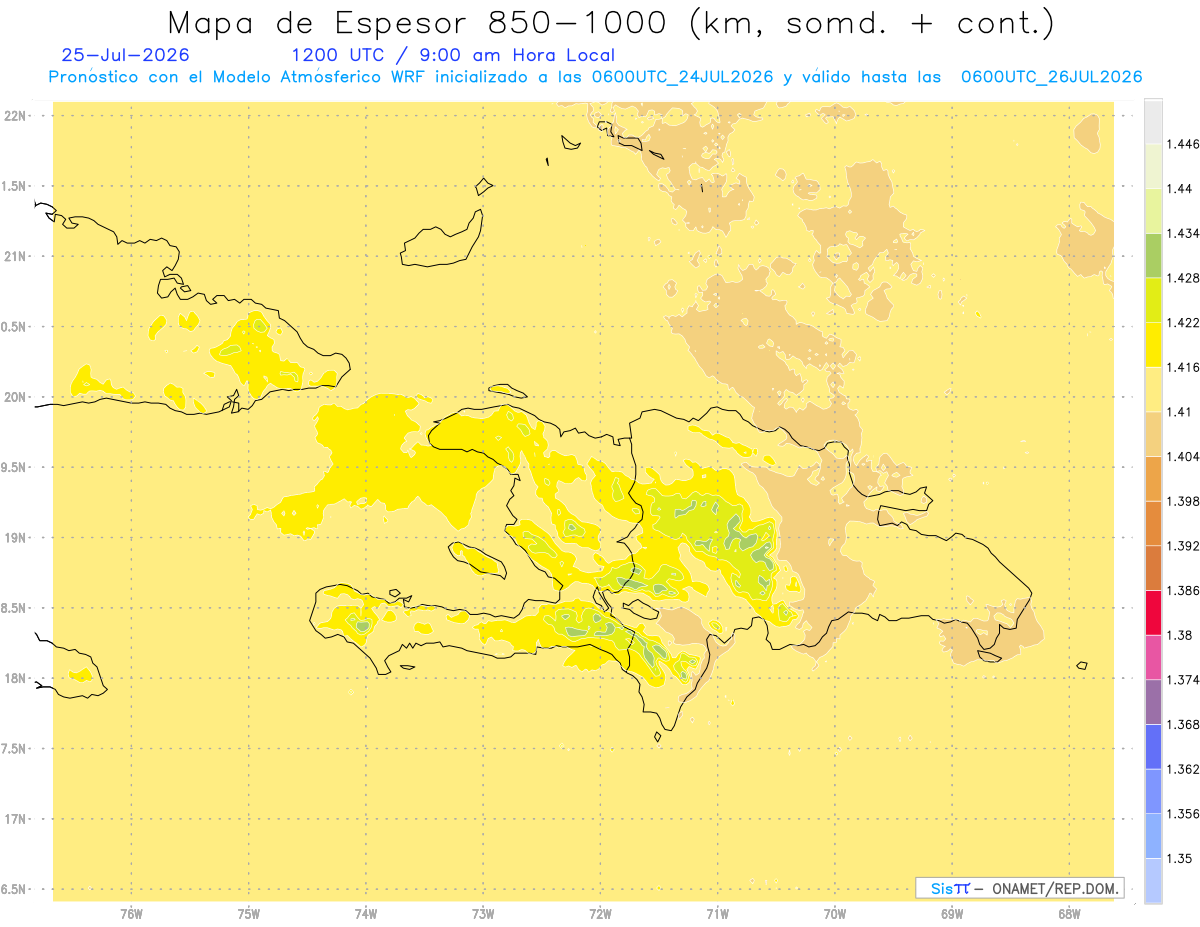This screenshot has height=927, width=1200.
Task: Click the 21N latitude label
Action: (x=15, y=256)
